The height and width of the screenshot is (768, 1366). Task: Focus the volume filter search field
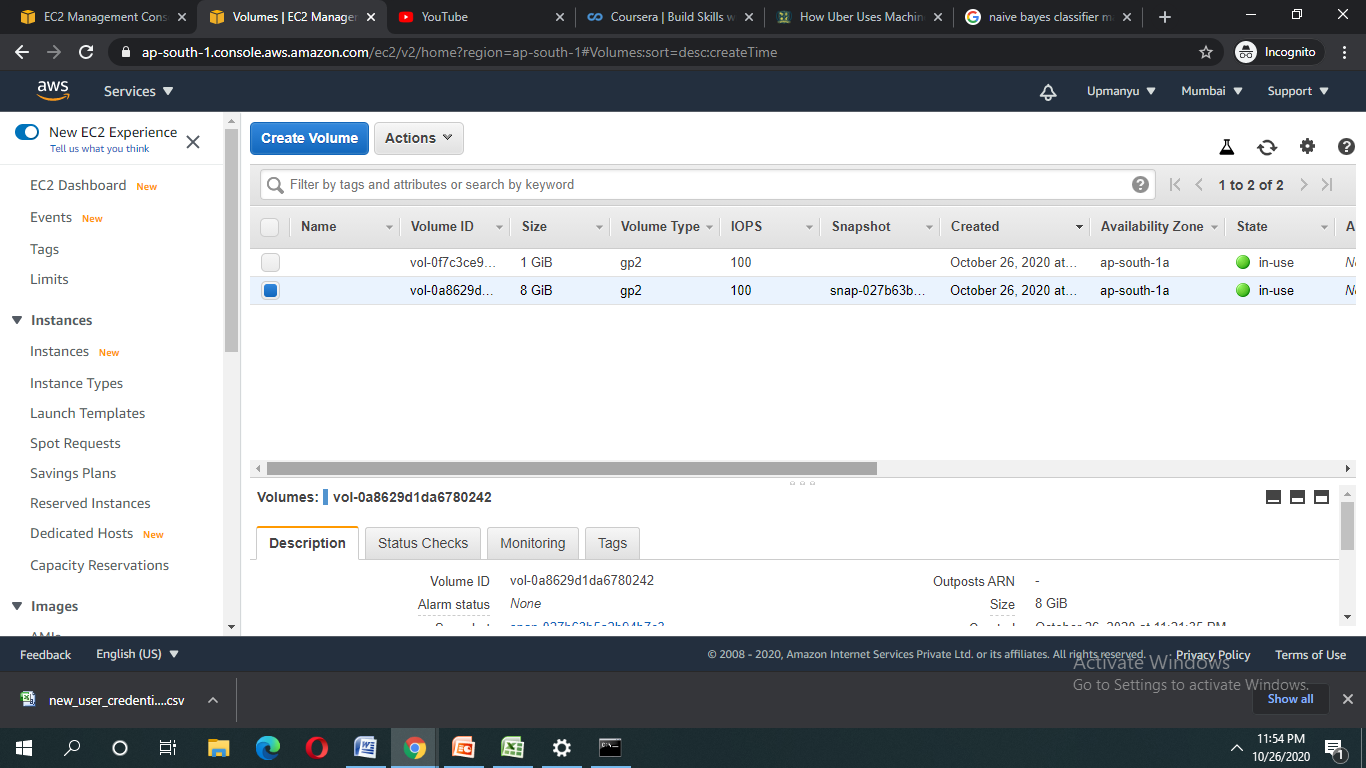click(x=707, y=184)
